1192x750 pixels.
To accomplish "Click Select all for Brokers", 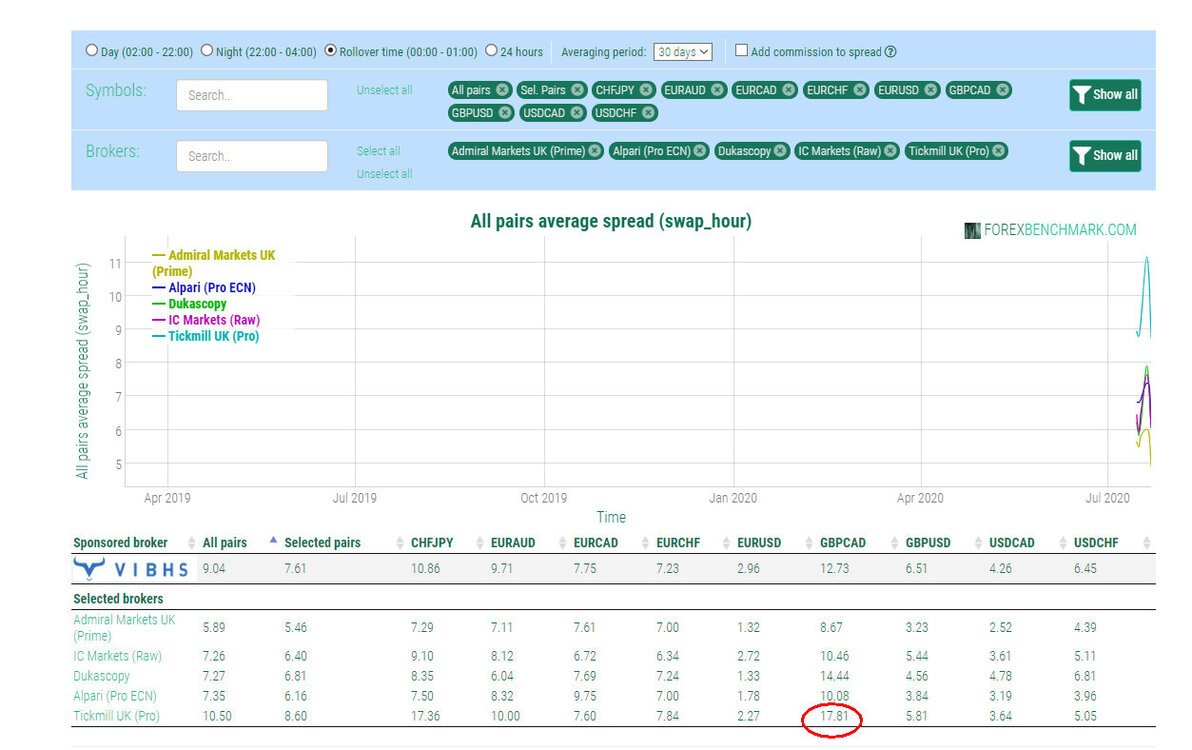I will [378, 150].
